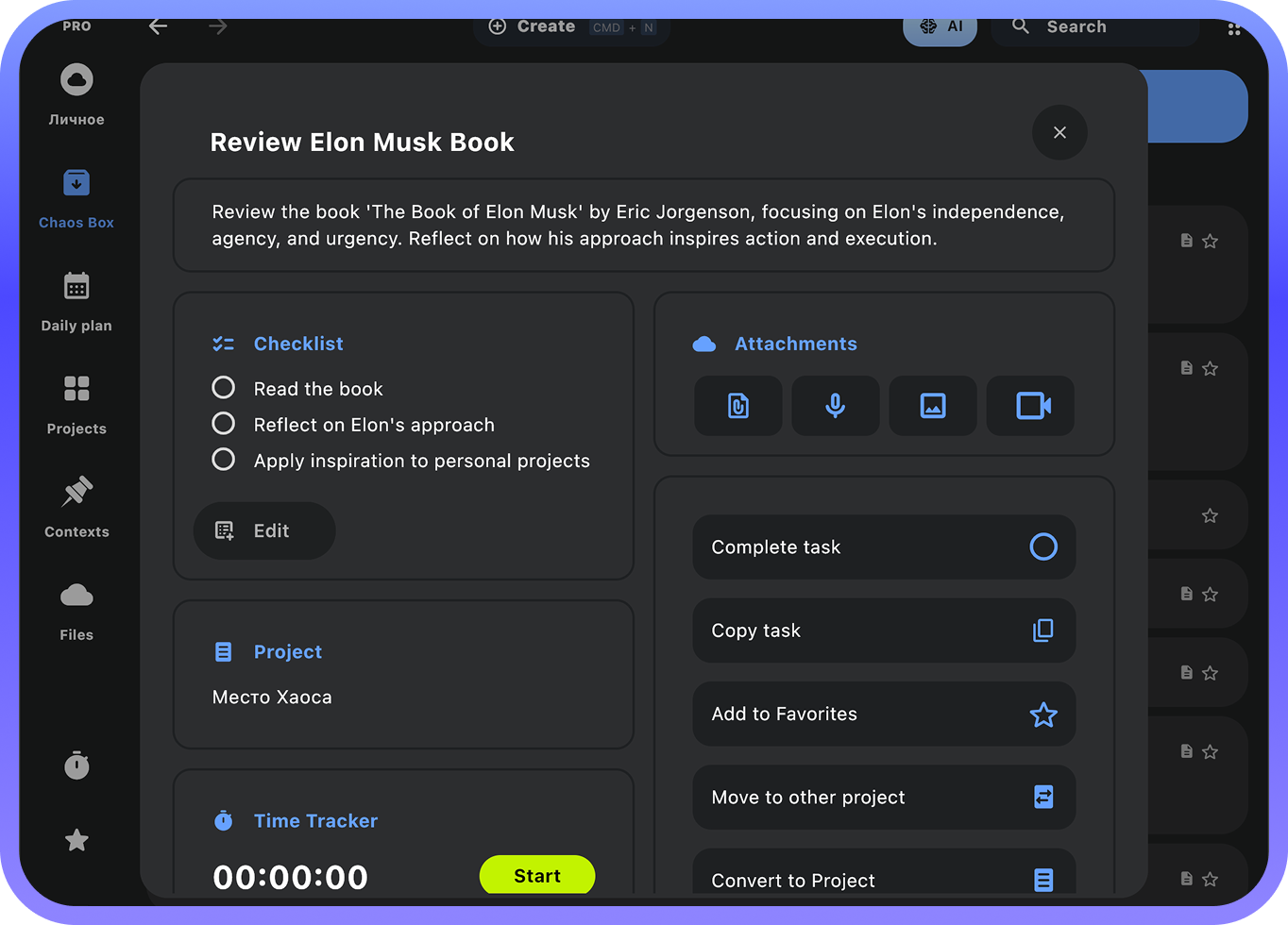Open the top-right grid menu icon
The width and height of the screenshot is (1288, 925).
(1233, 28)
